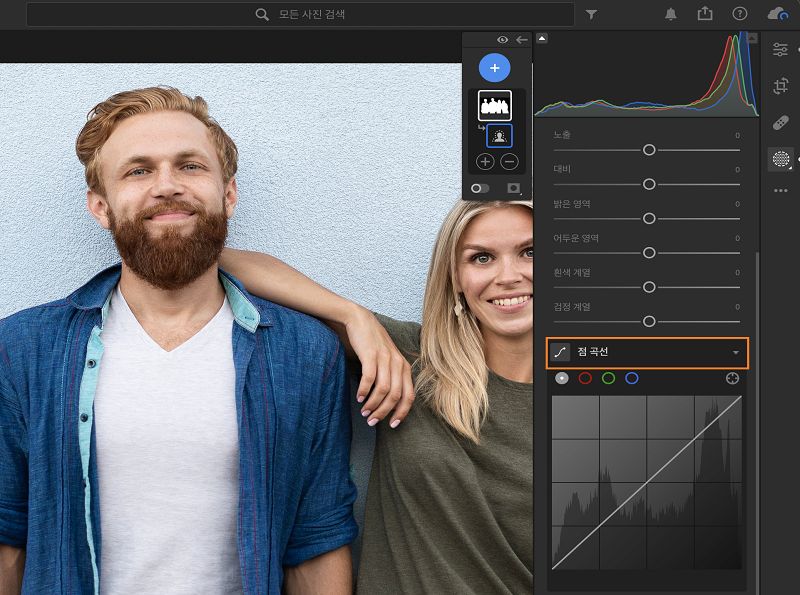Viewport: 800px width, 595px height.
Task: Select the Crop and rotate tool
Action: pos(781,86)
